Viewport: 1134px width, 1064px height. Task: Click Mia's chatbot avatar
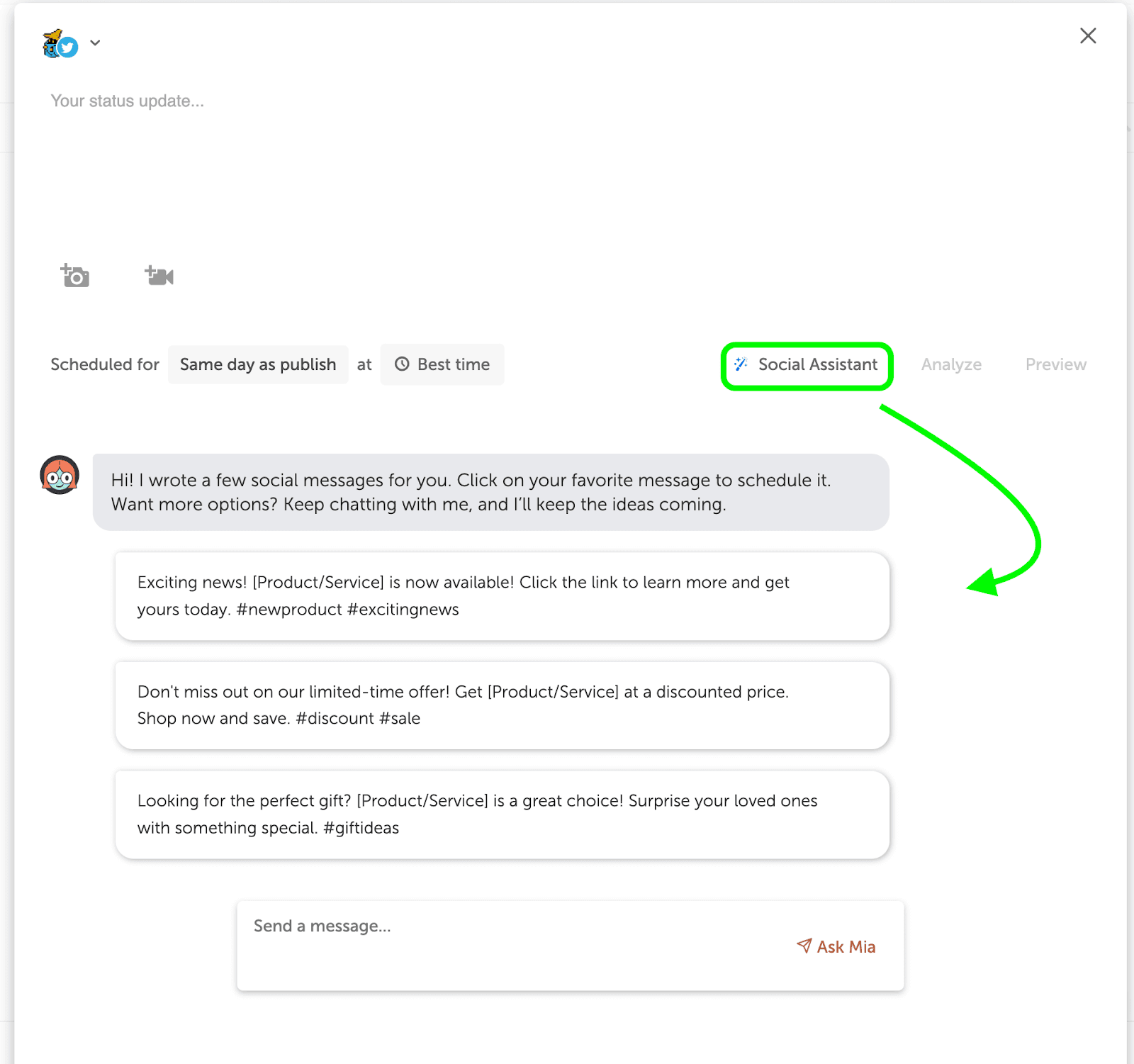tap(60, 475)
